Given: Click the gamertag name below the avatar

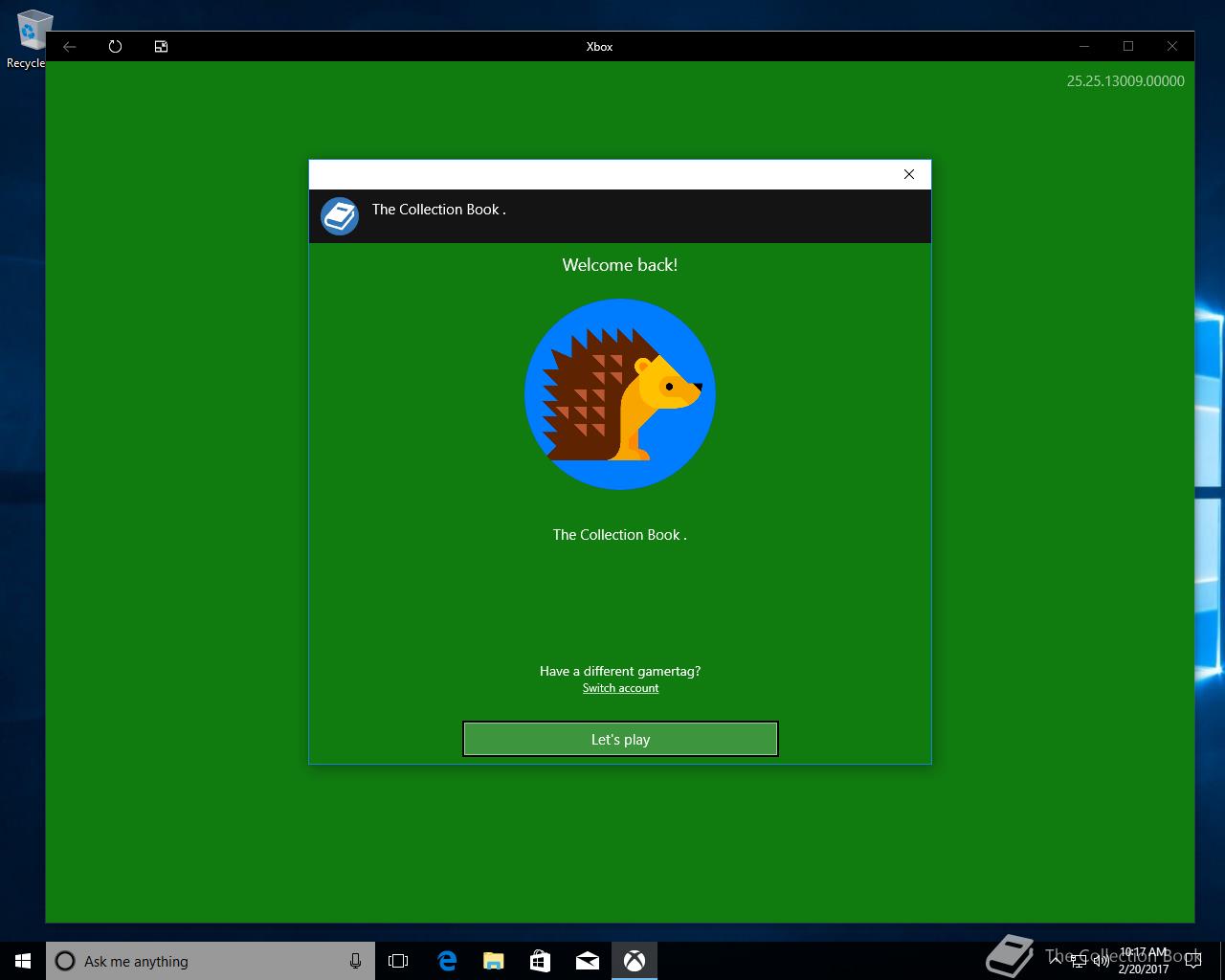Looking at the screenshot, I should point(620,535).
